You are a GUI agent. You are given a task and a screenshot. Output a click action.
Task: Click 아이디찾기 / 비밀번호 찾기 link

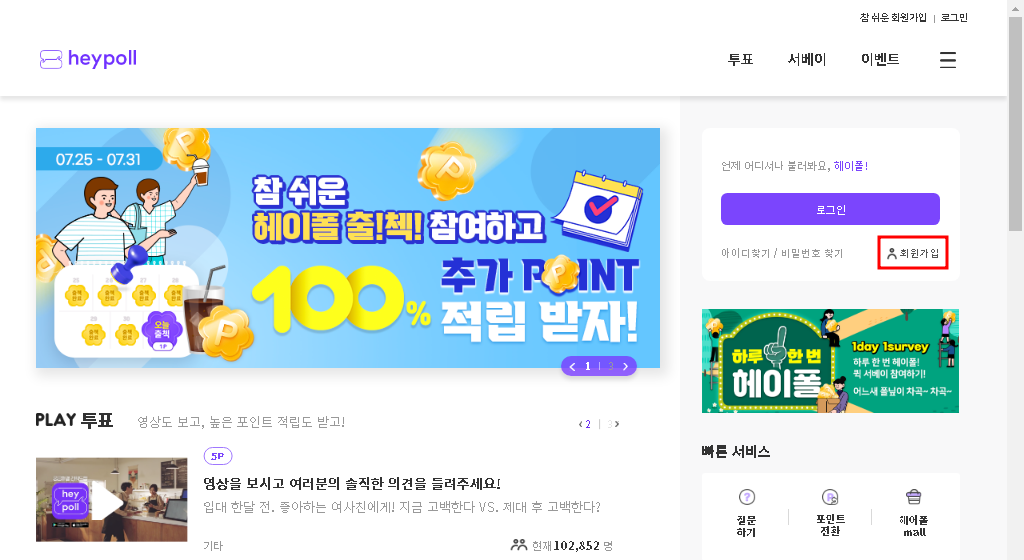(x=782, y=253)
